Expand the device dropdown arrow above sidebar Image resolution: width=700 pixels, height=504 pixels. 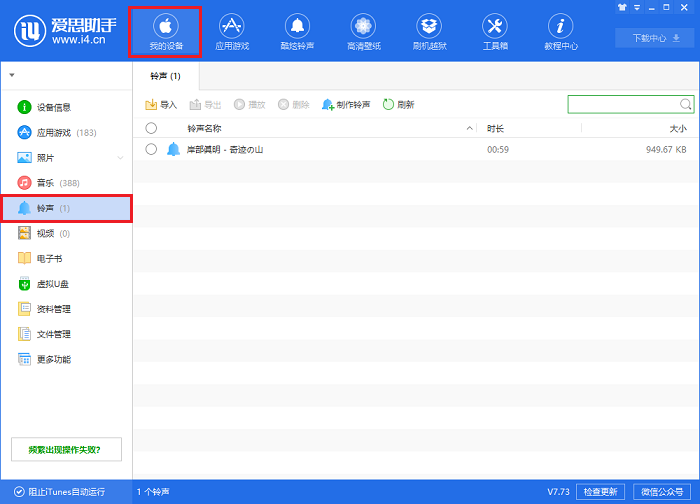click(12, 75)
